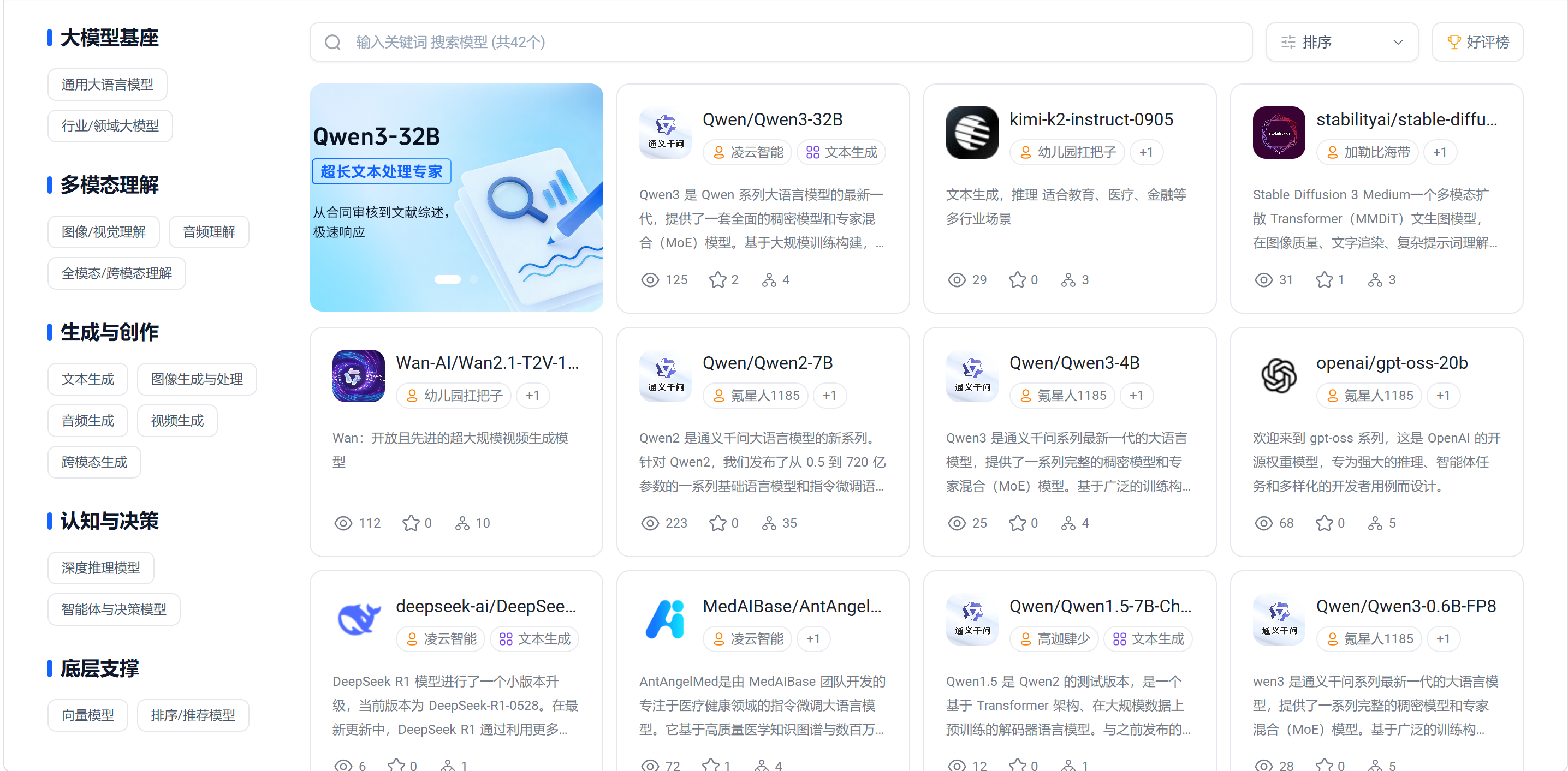
Task: Click the Wan-AI Wan2.1 model icon
Action: click(x=358, y=376)
